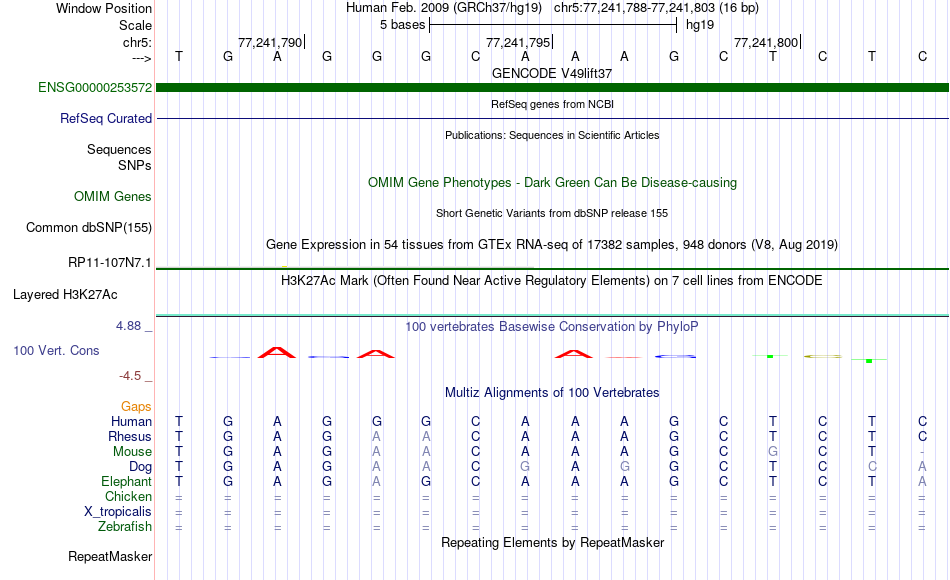Click the Scale label
This screenshot has width=950, height=580.
click(136, 25)
